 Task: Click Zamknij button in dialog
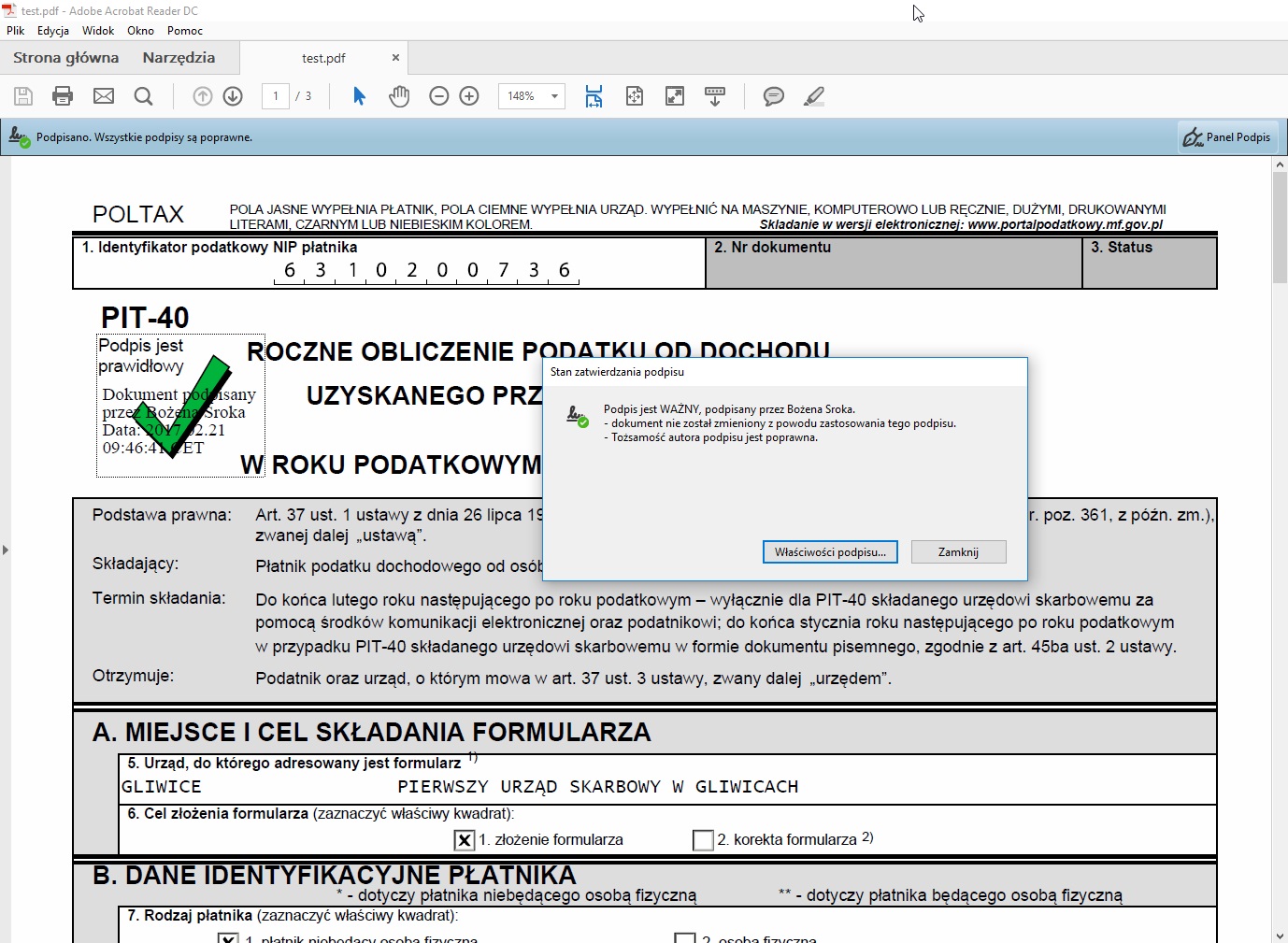click(x=959, y=552)
